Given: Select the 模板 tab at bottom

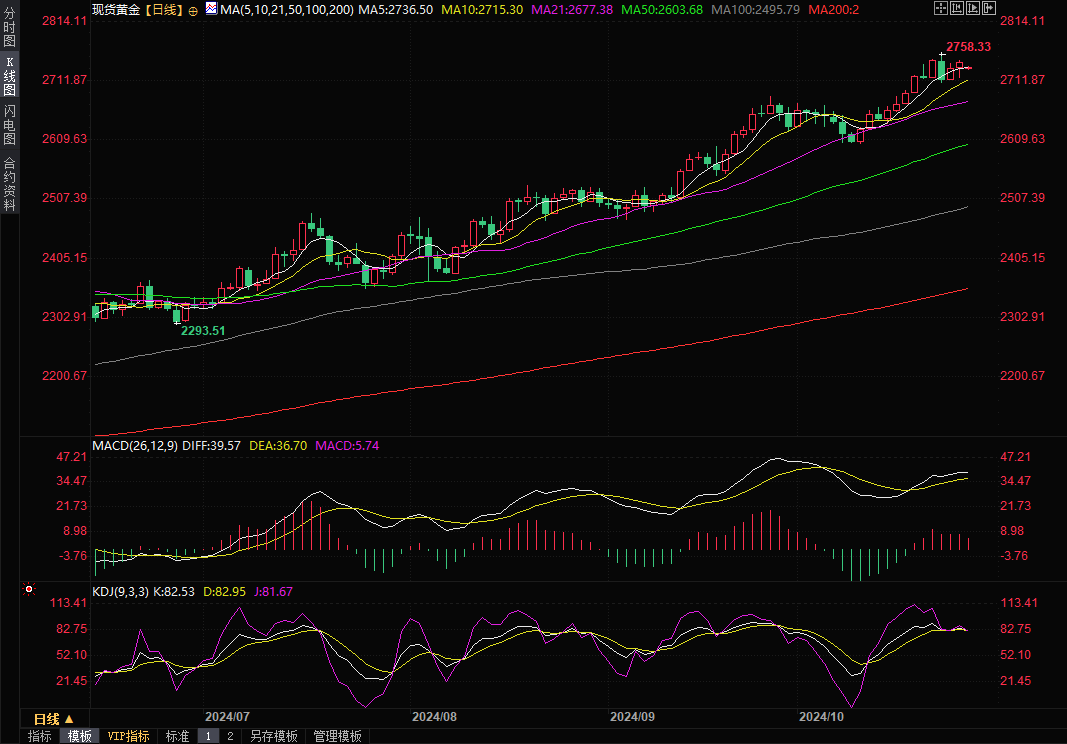Looking at the screenshot, I should click(x=80, y=736).
